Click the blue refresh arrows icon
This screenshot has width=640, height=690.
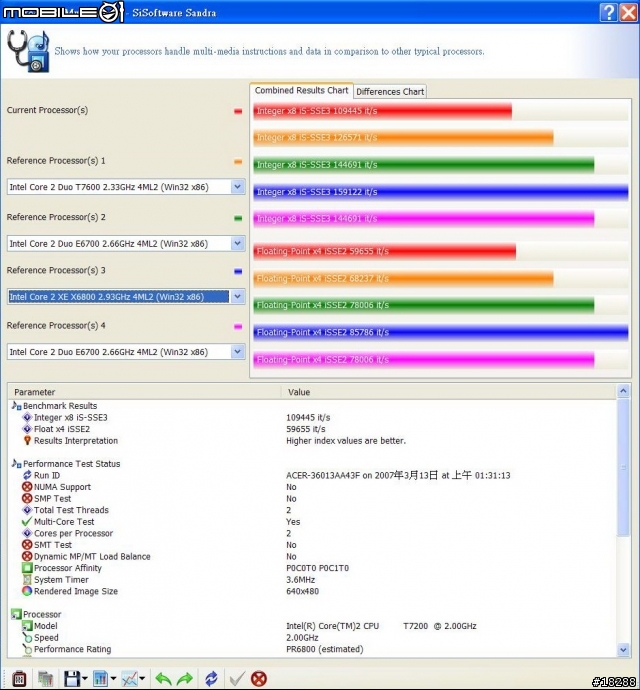pos(211,678)
